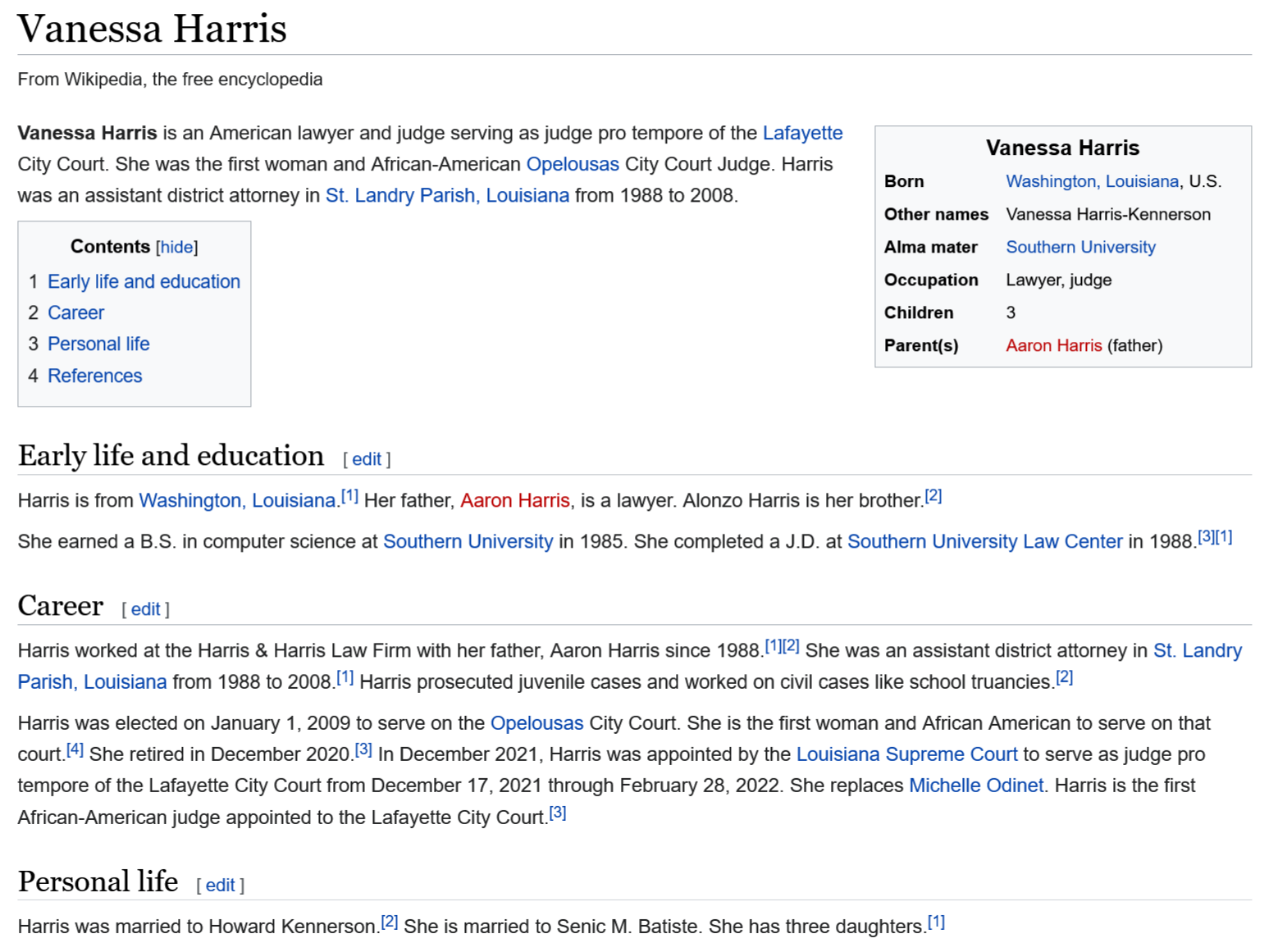Open Opelousas link in Career section
The image size is (1278, 952).
(x=536, y=723)
